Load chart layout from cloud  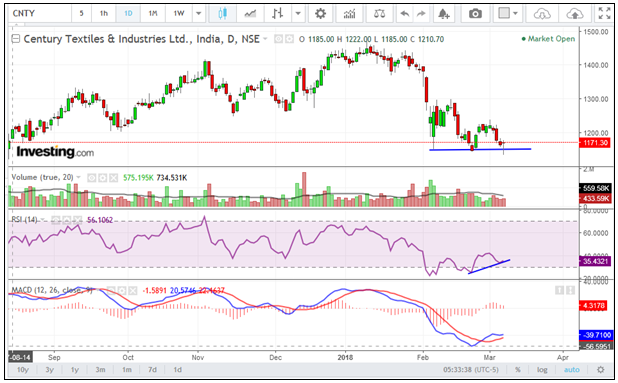point(542,14)
